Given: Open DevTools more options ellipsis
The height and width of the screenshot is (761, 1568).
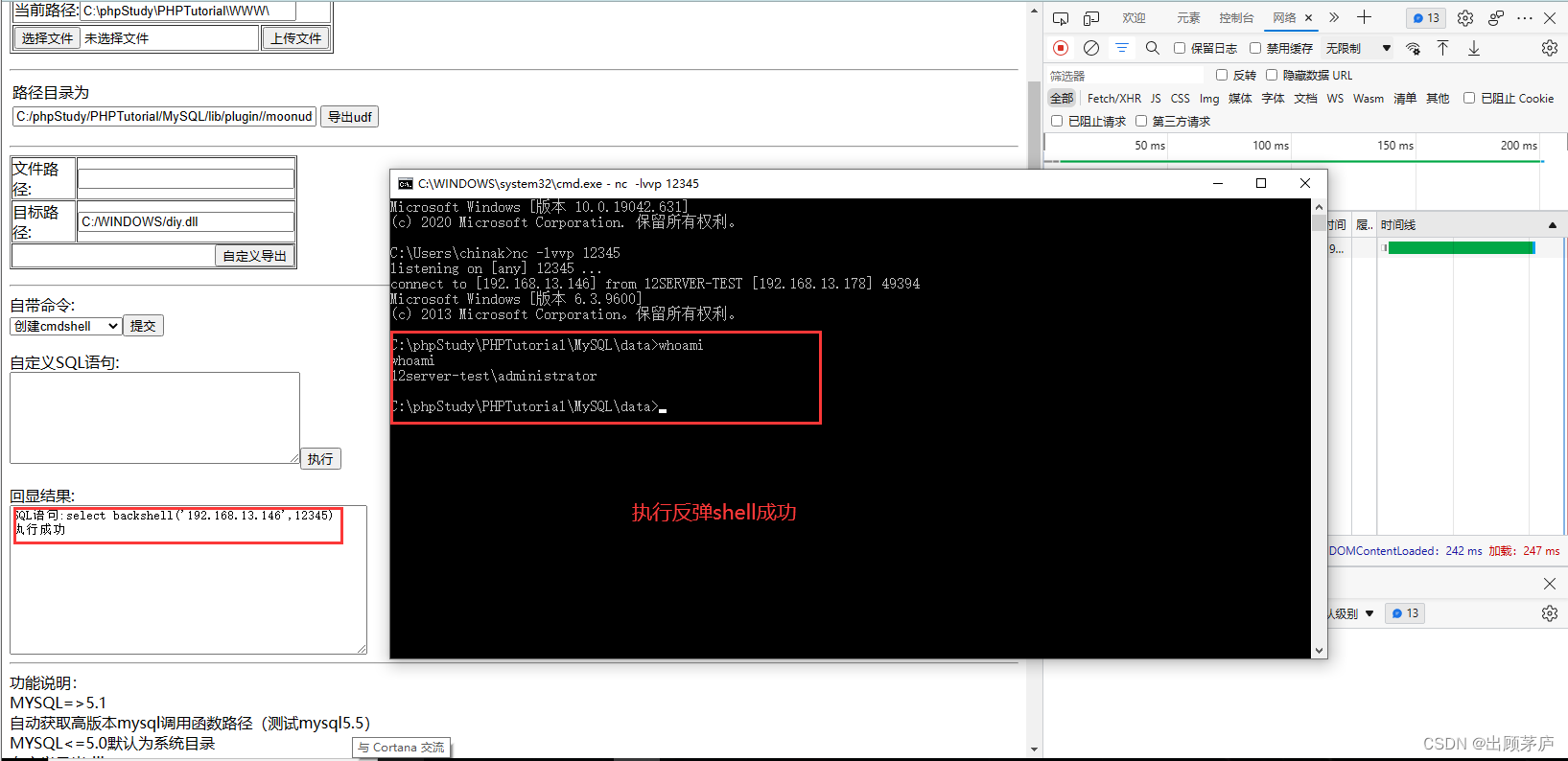Looking at the screenshot, I should click(x=1525, y=18).
